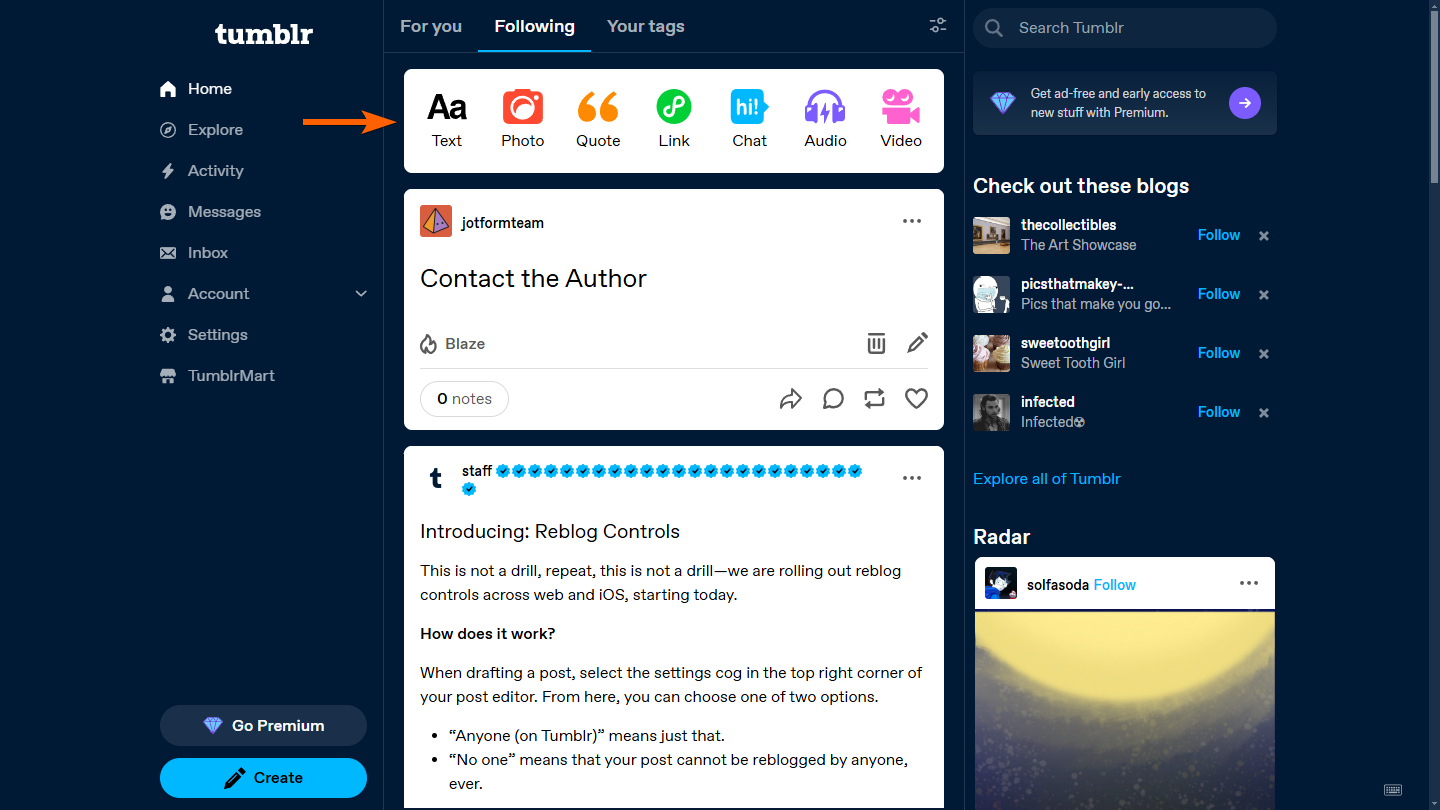Follow sweetoothgirl blog

click(1219, 353)
